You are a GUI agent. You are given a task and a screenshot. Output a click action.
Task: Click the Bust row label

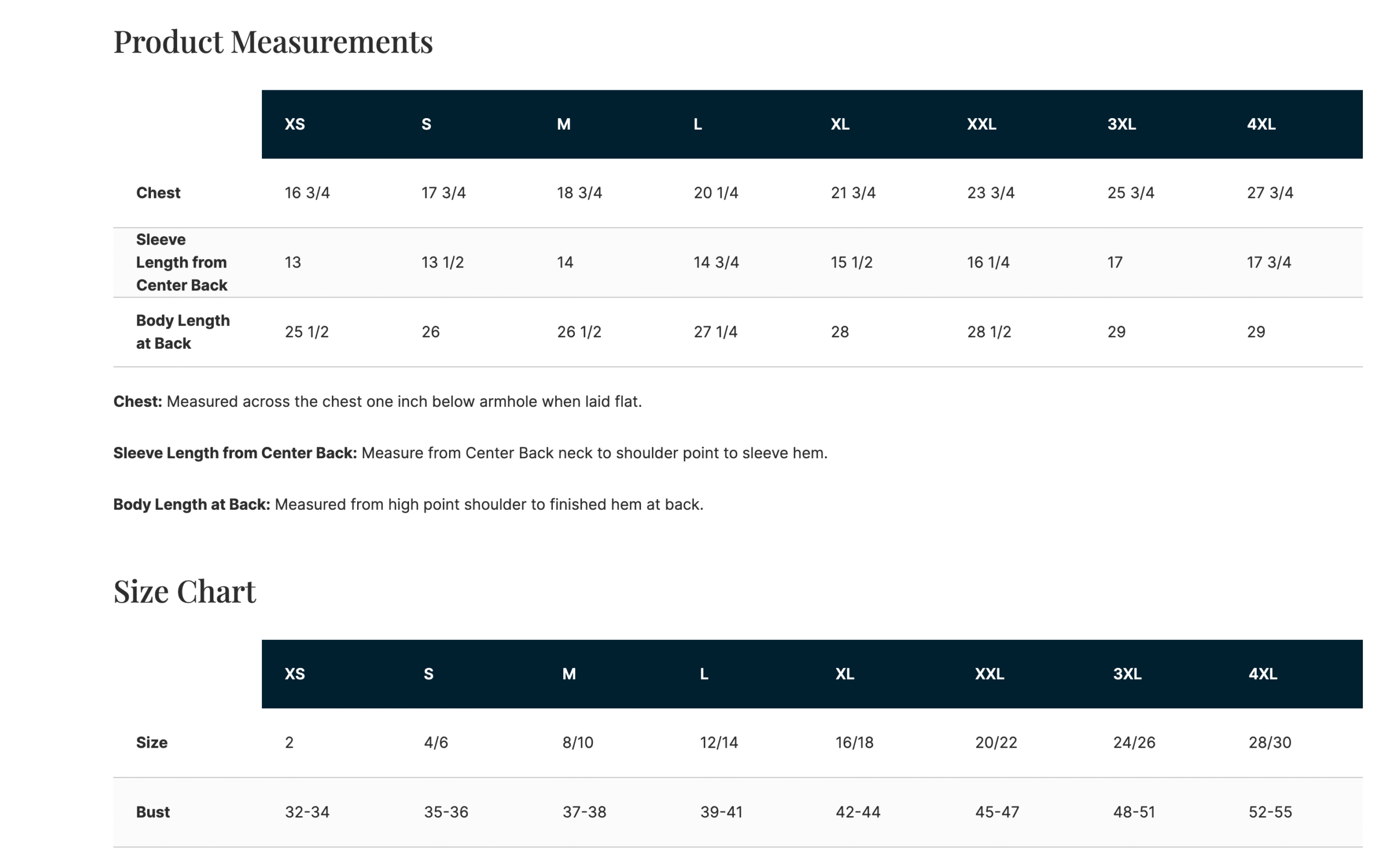point(153,812)
